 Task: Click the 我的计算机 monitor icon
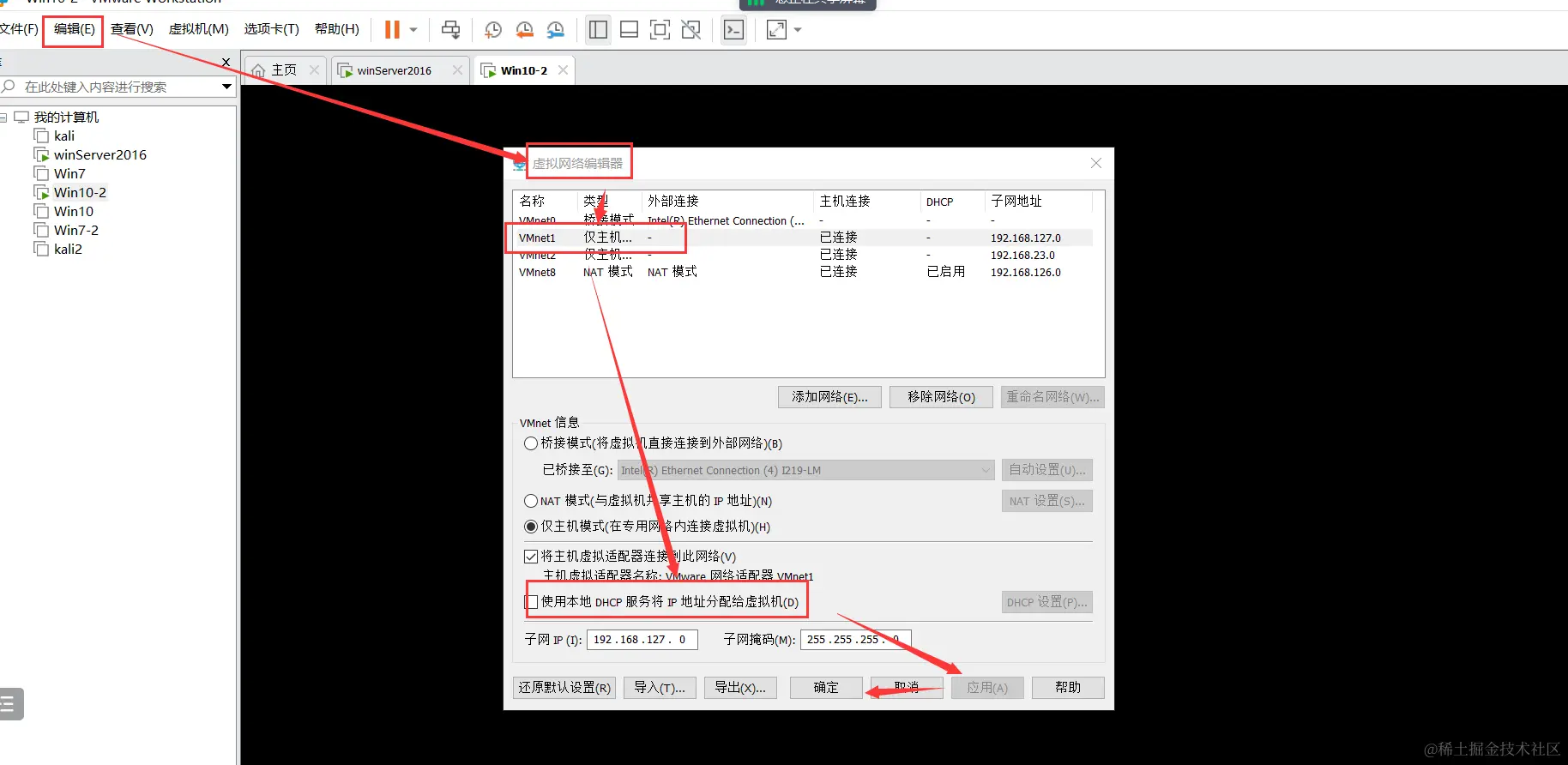coord(21,117)
